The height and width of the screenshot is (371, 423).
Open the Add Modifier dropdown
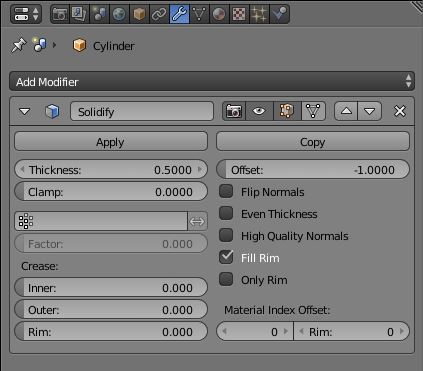tap(212, 81)
